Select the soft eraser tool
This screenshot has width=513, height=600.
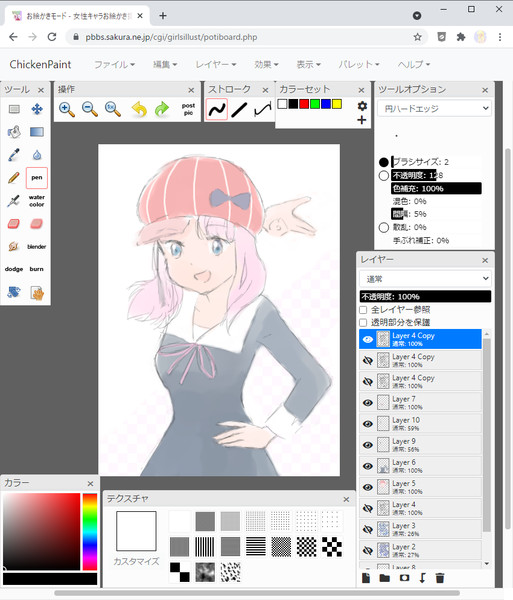point(37,223)
